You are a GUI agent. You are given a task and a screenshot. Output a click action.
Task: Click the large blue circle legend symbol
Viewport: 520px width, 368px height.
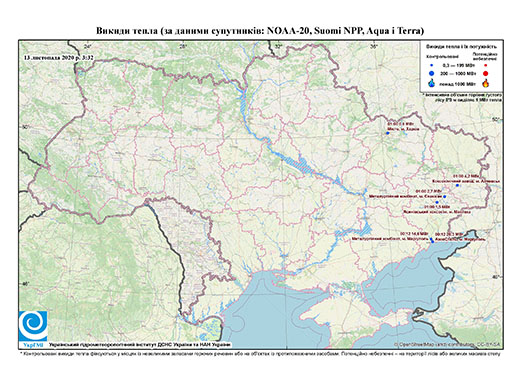coord(432,73)
